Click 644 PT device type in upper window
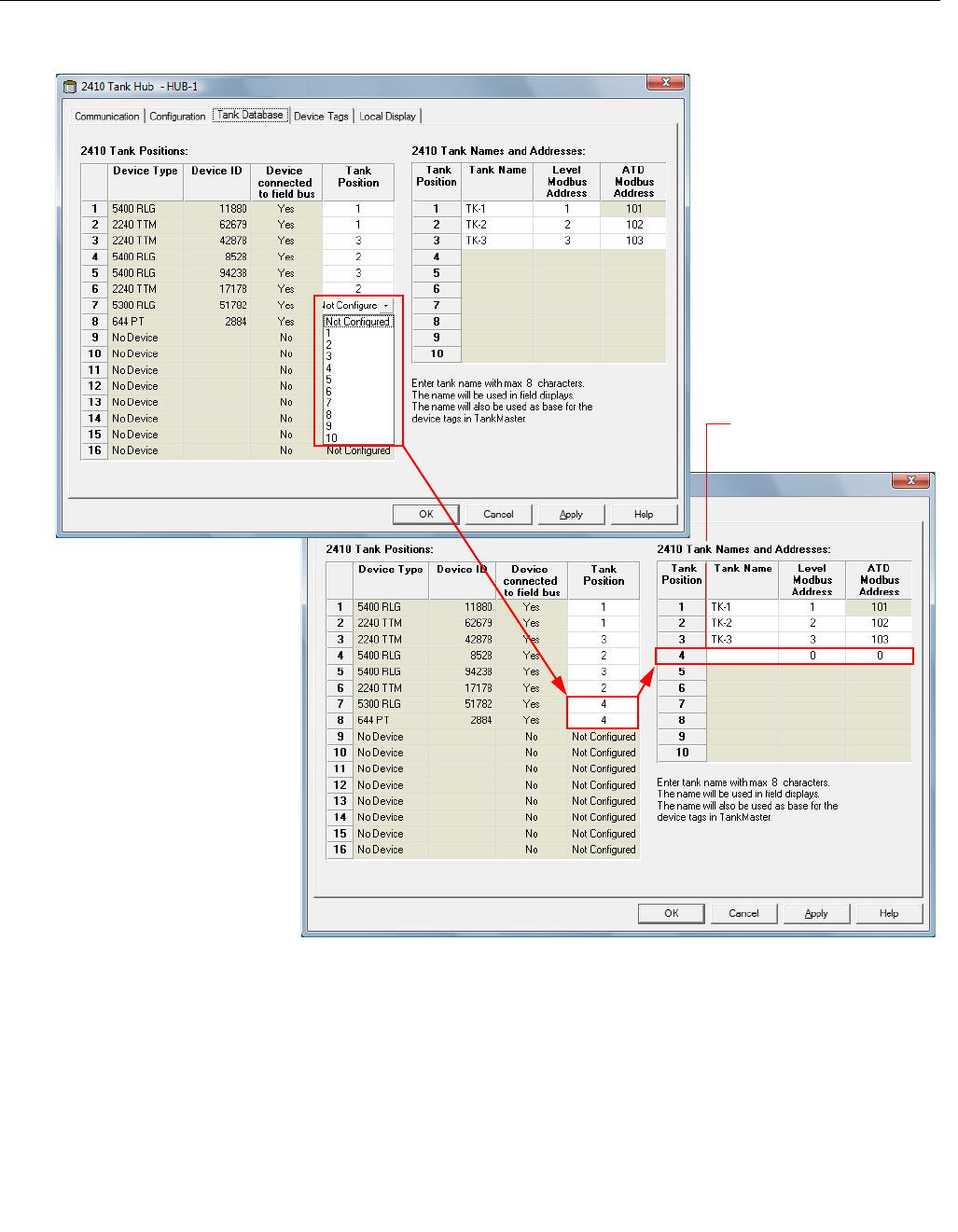 click(146, 322)
